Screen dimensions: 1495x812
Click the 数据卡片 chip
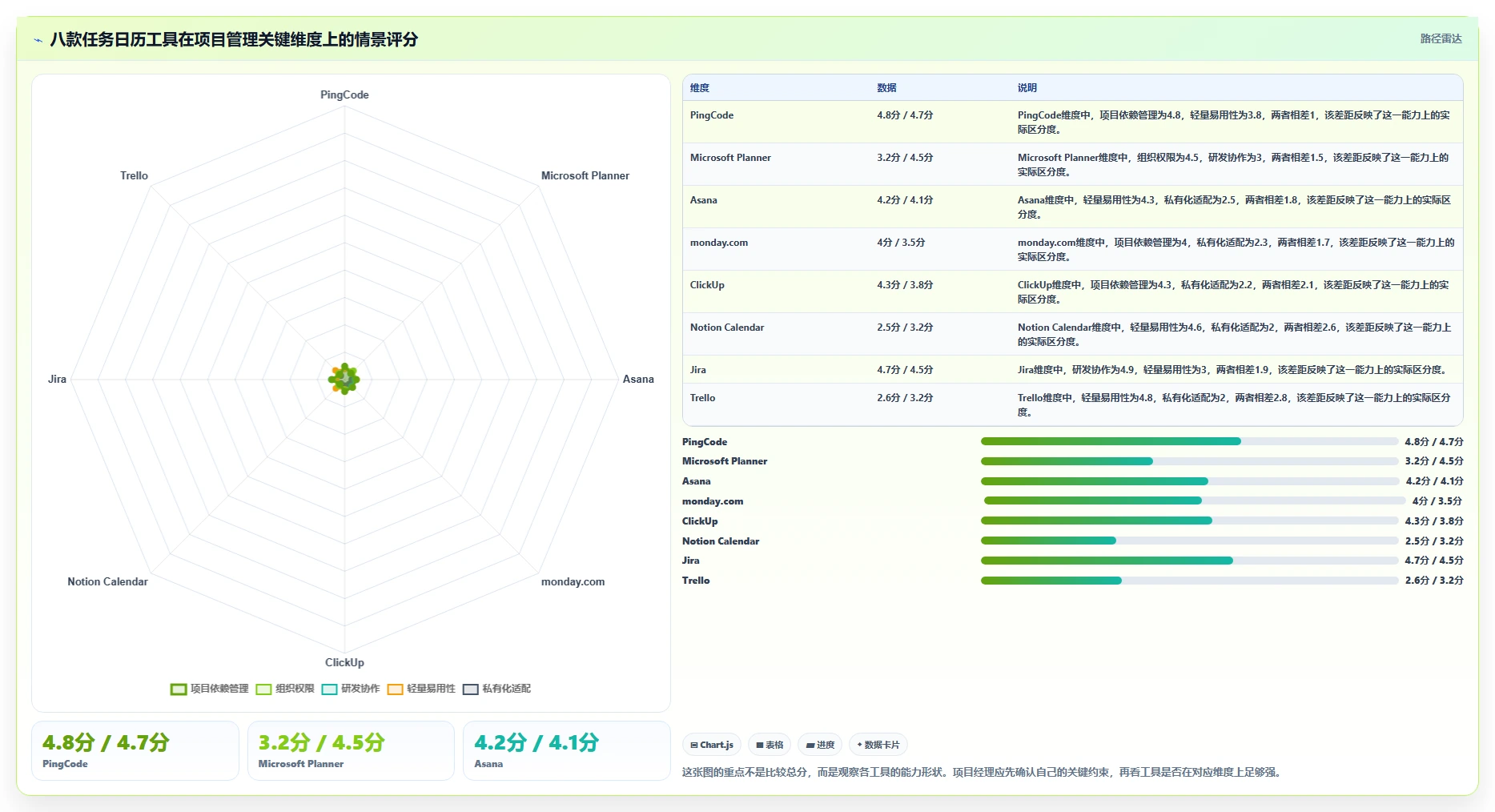(878, 745)
